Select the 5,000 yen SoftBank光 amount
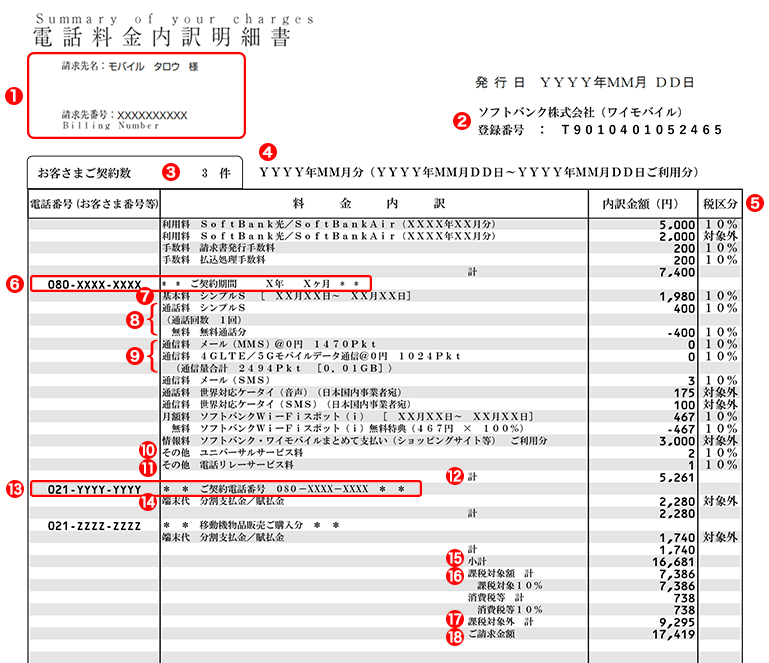769x663 pixels. (677, 225)
